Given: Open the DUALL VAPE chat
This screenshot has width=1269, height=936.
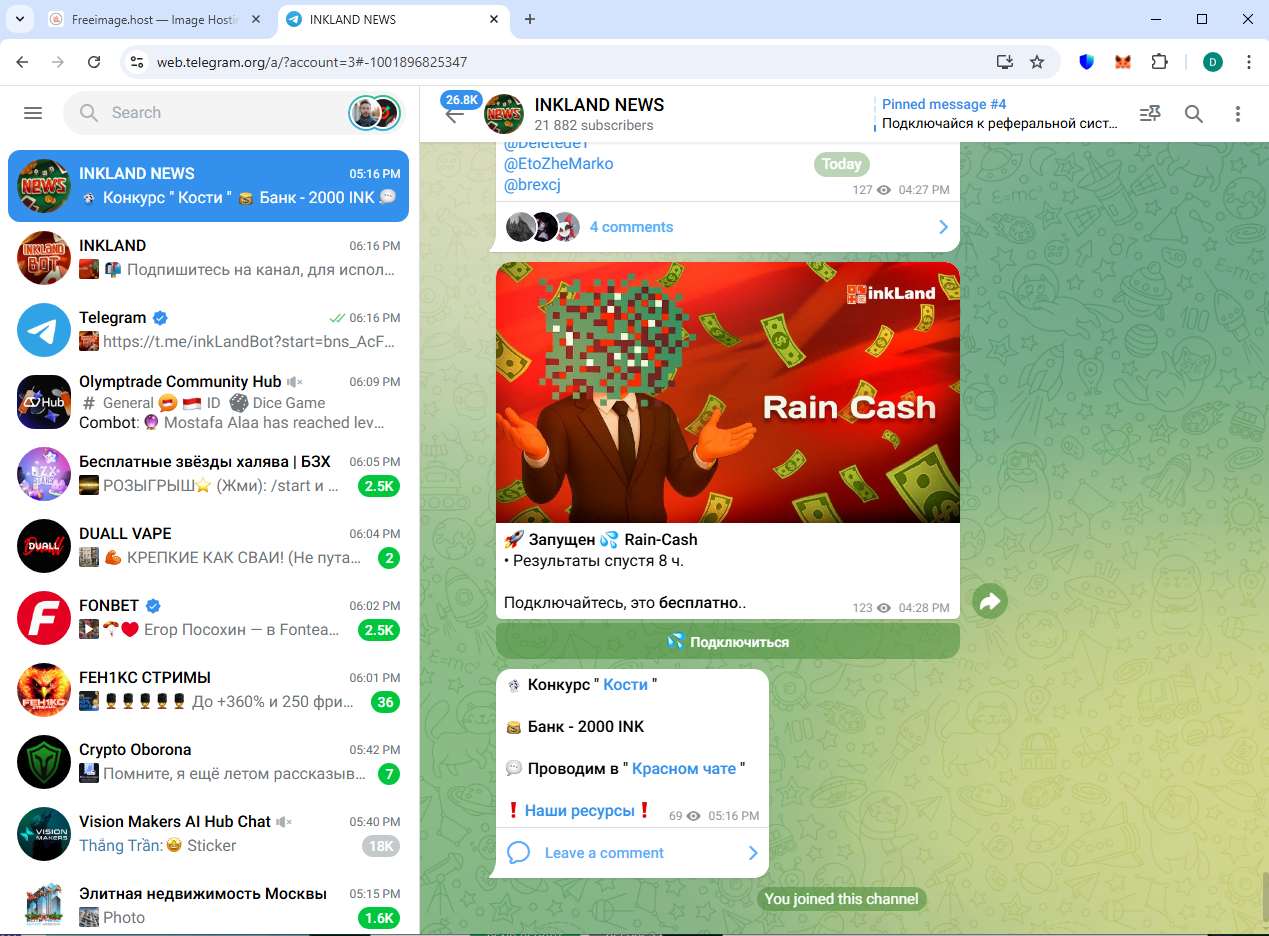Looking at the screenshot, I should [x=208, y=546].
